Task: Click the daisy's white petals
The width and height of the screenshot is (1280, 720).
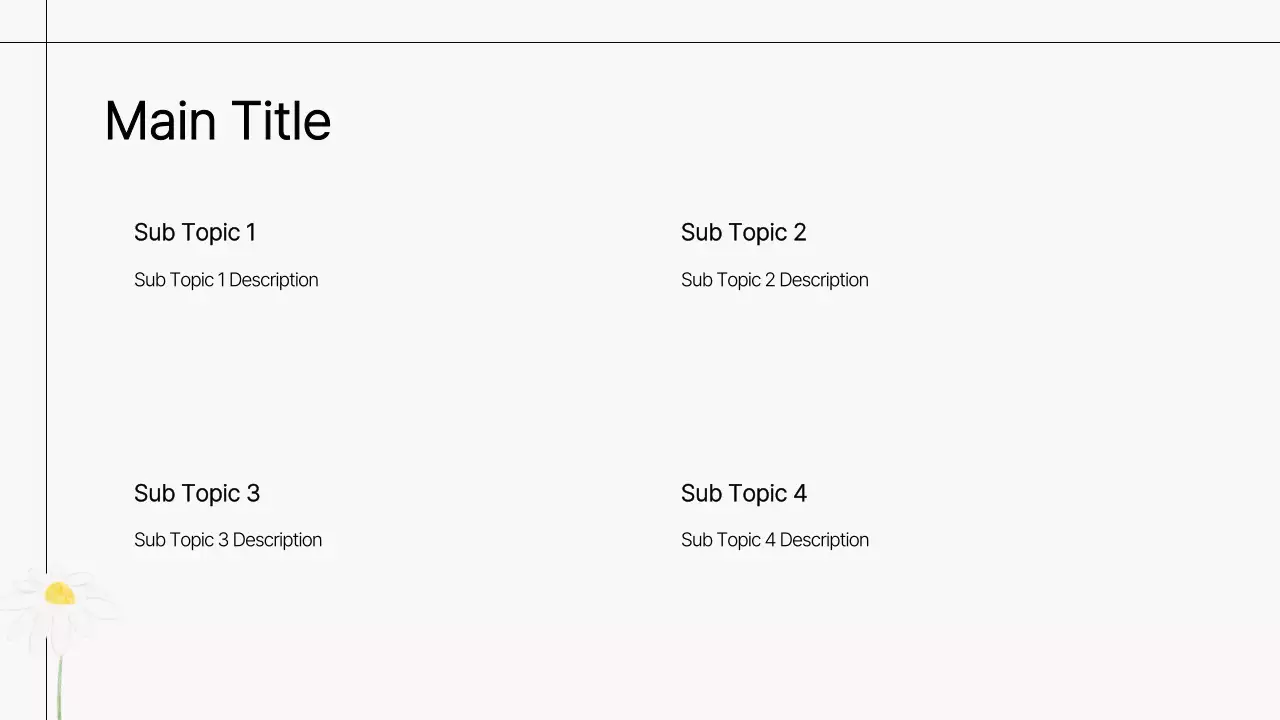Action: [x=88, y=612]
